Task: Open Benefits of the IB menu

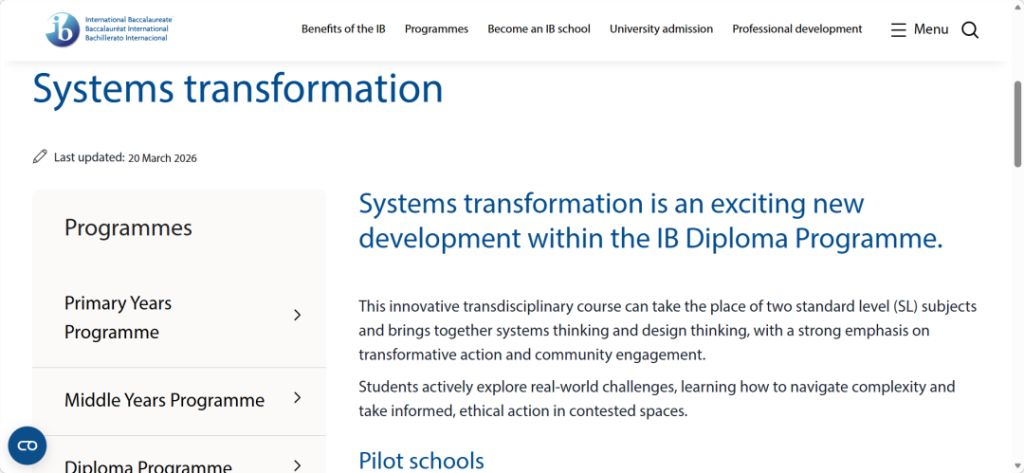Action: point(343,29)
